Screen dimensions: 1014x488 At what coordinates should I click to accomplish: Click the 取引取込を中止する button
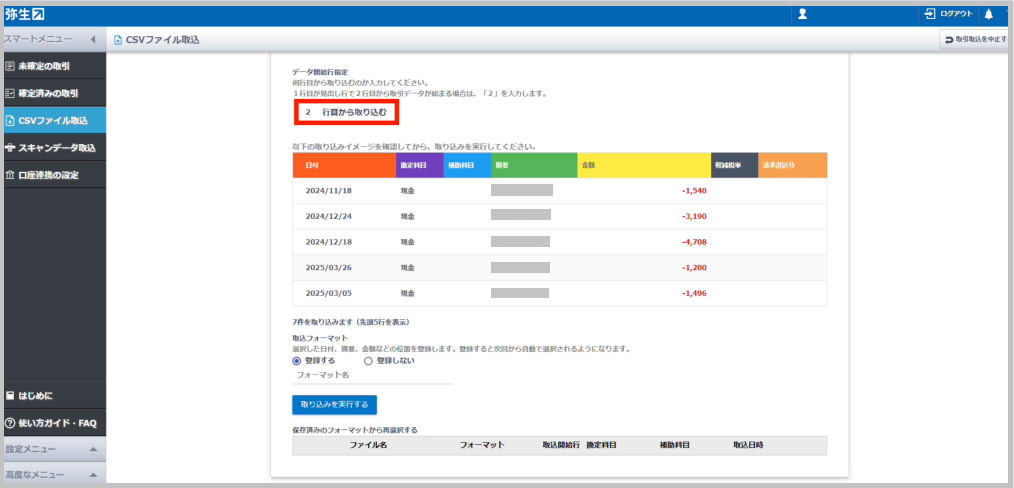click(976, 39)
